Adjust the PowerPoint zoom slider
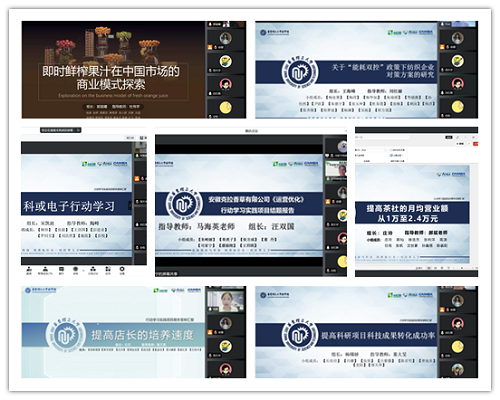The image size is (500, 400). click(x=463, y=268)
